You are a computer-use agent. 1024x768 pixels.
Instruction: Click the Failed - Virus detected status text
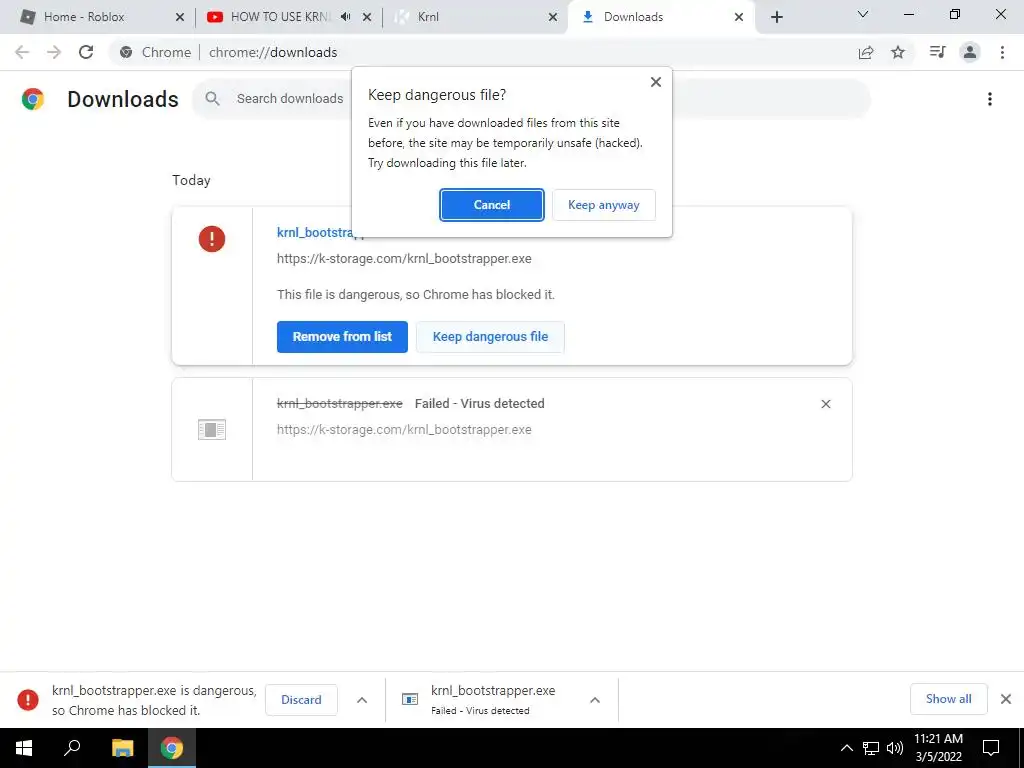(x=479, y=404)
